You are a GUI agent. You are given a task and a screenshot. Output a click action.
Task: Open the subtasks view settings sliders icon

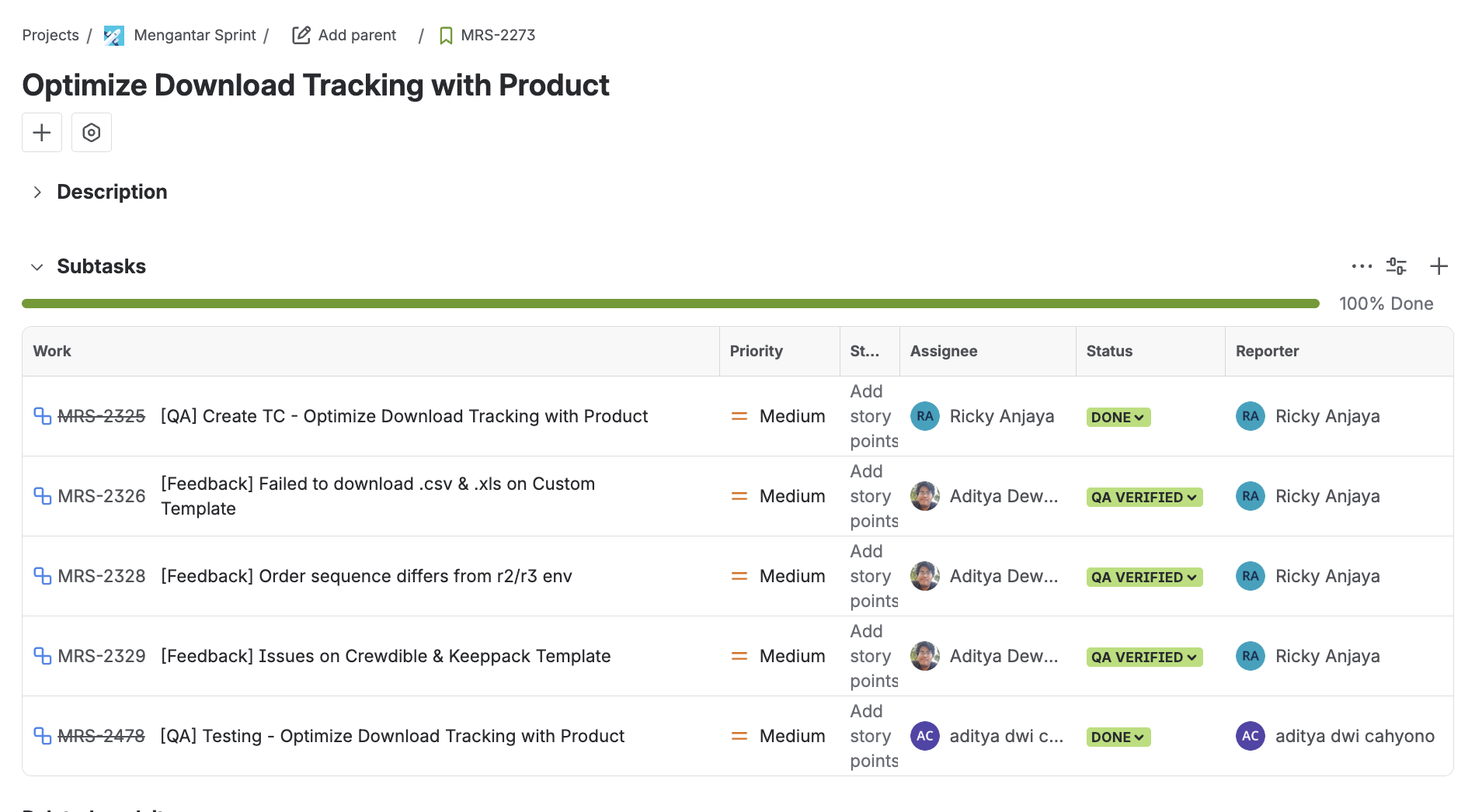coord(1396,266)
